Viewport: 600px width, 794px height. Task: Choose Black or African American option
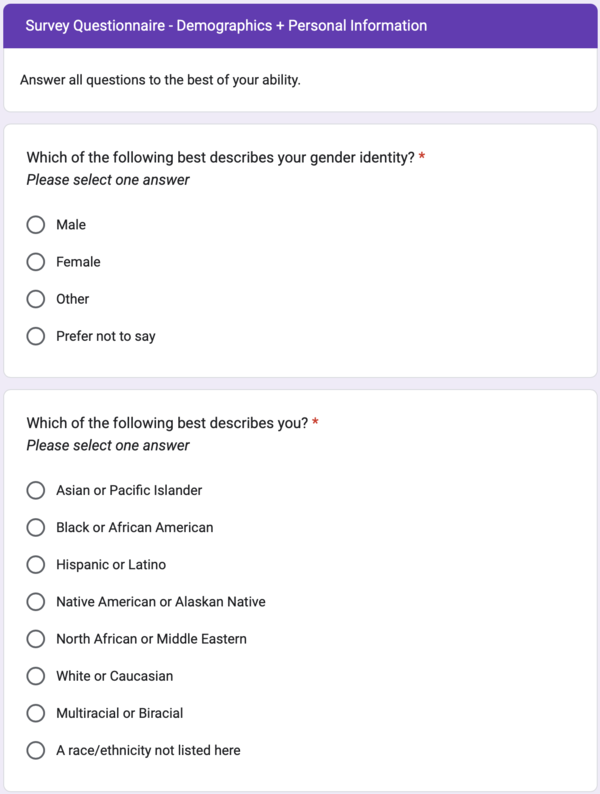click(x=36, y=527)
